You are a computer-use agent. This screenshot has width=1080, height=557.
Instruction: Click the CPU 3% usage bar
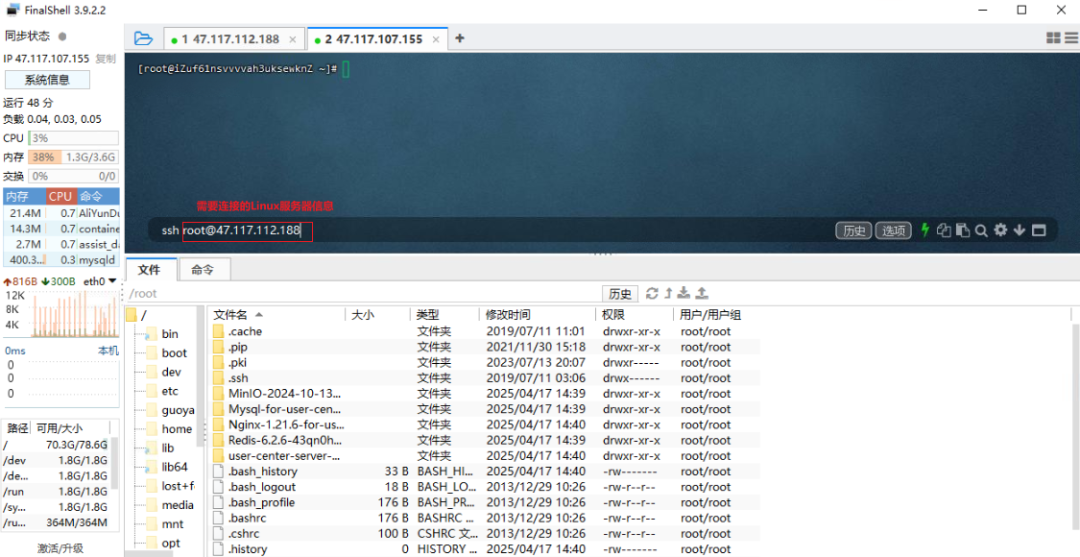[73, 138]
